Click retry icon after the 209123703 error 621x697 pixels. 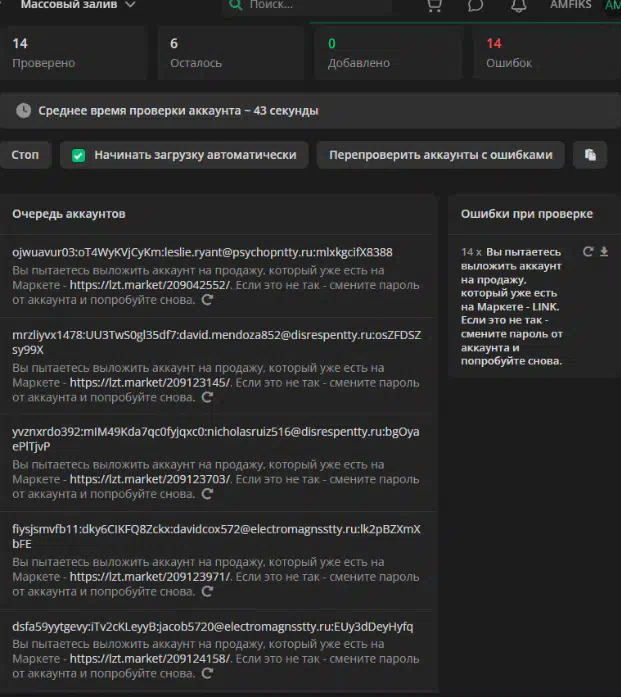click(208, 493)
